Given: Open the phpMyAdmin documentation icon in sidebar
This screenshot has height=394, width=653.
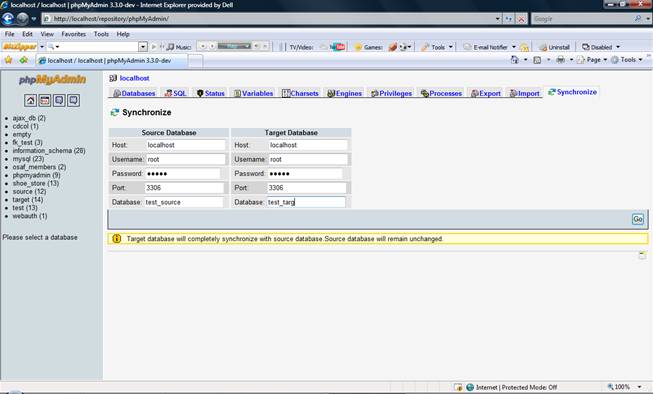Looking at the screenshot, I should coord(59,100).
